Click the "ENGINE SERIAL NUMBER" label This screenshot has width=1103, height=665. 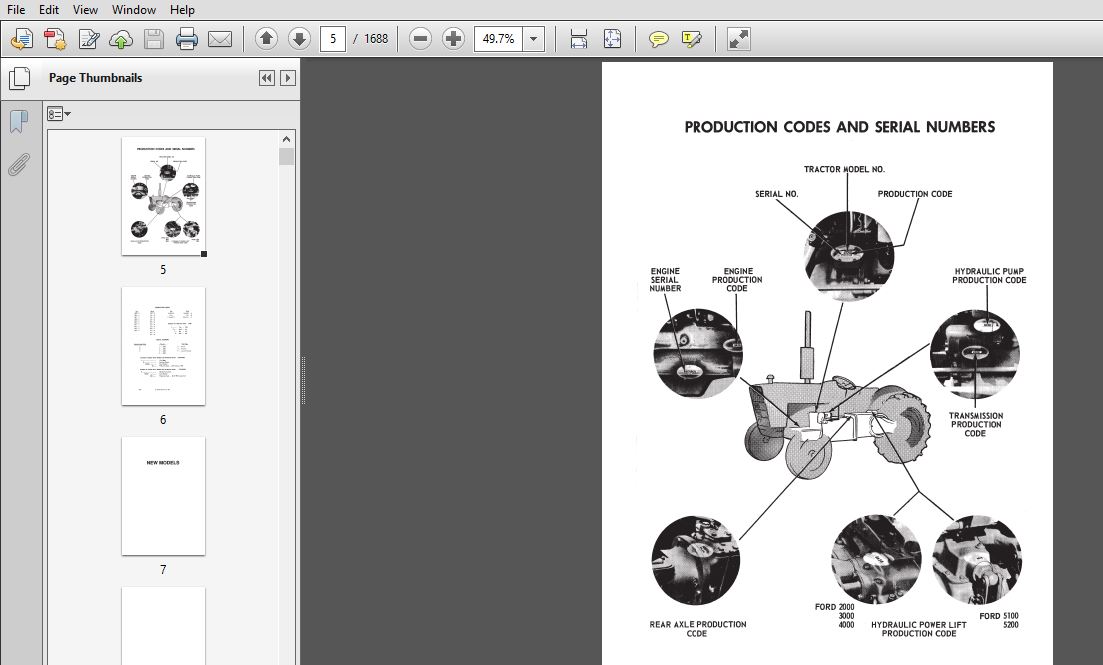pos(665,280)
